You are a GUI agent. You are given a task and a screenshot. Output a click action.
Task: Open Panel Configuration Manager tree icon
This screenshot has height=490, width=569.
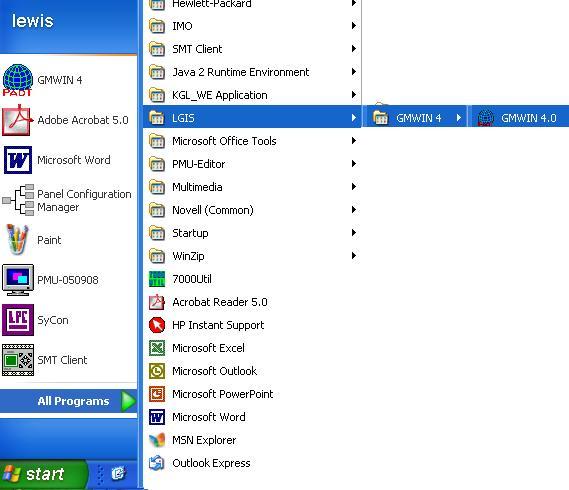click(x=18, y=200)
